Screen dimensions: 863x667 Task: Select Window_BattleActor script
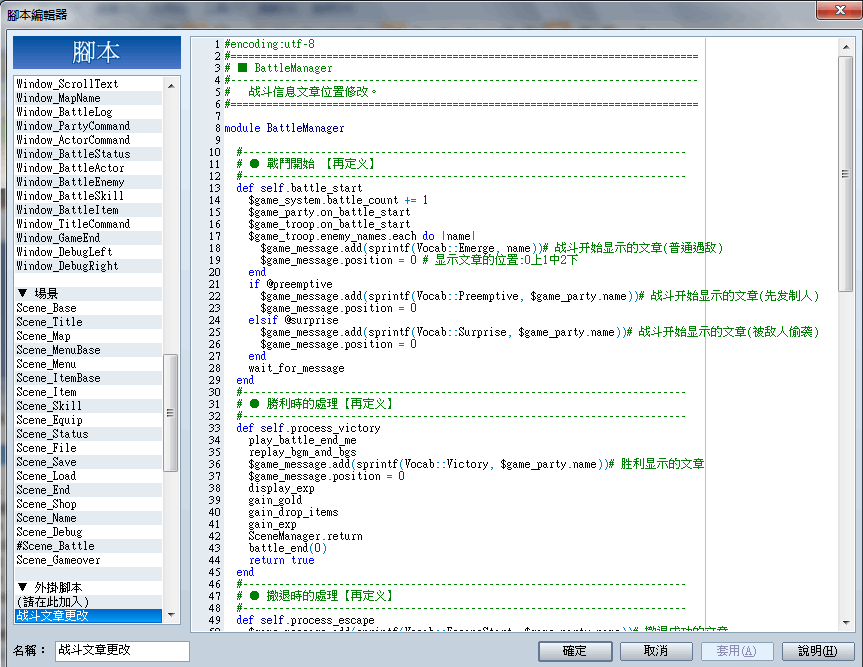[x=88, y=168]
